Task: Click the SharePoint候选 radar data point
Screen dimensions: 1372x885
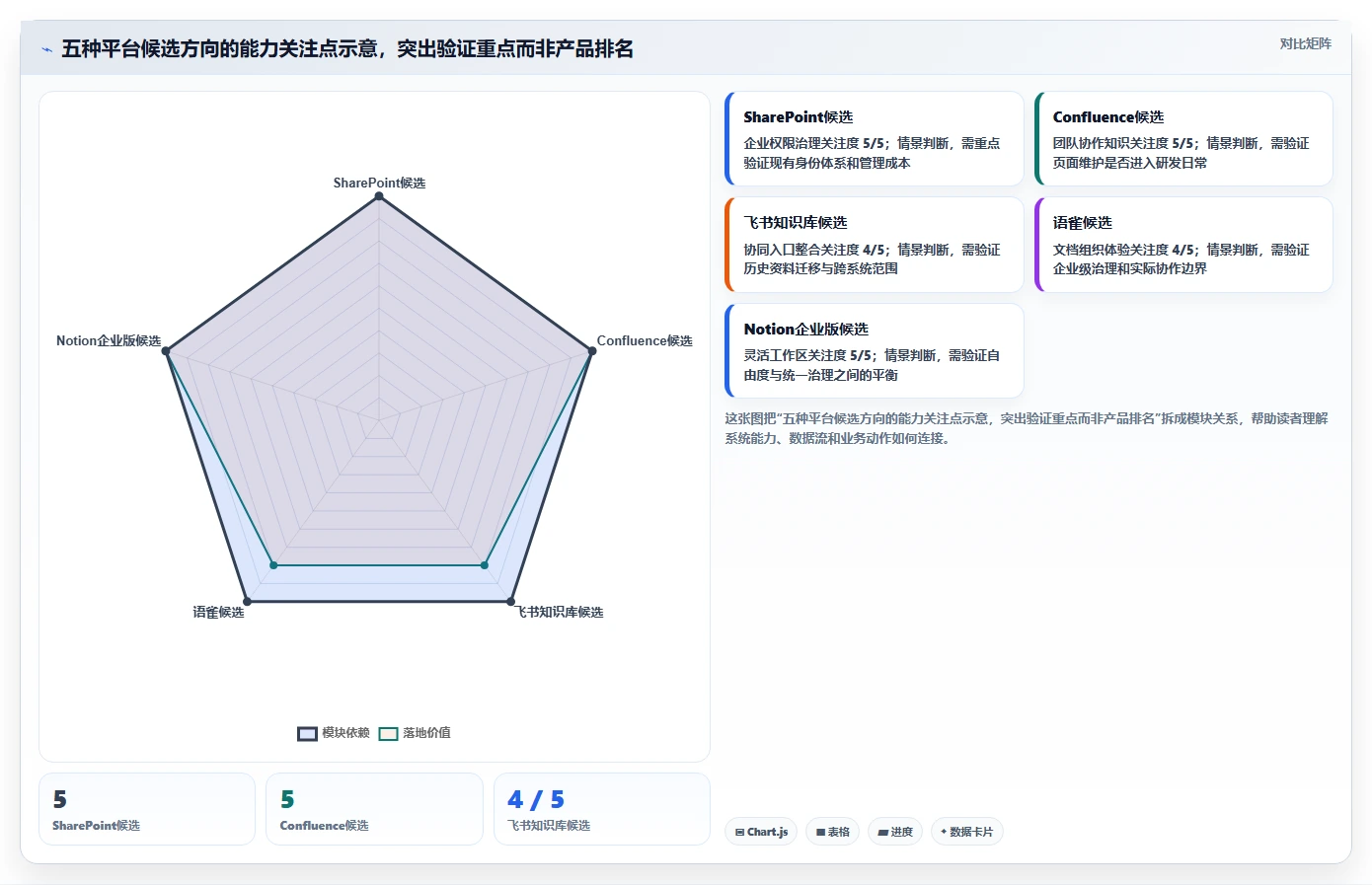Action: click(x=379, y=196)
